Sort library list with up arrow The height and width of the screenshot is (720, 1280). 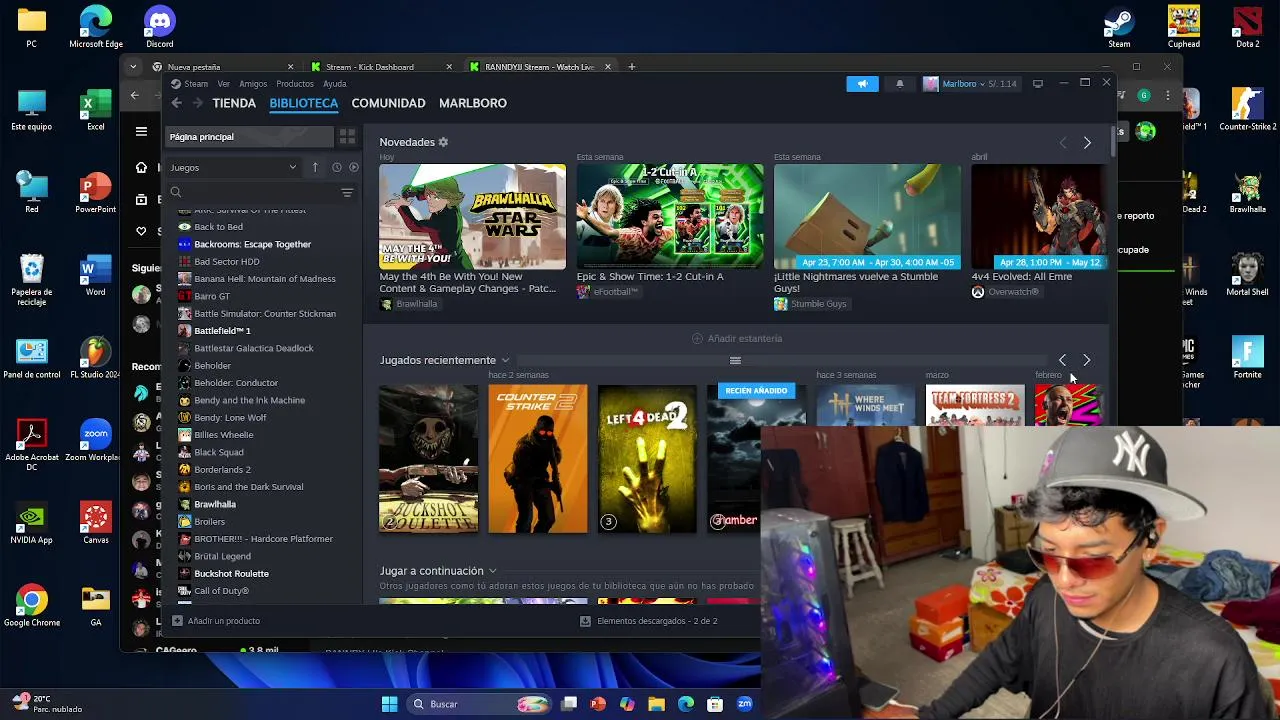point(315,167)
